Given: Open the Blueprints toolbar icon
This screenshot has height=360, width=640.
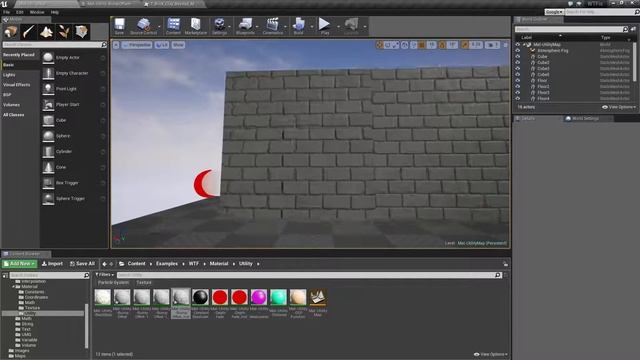Looking at the screenshot, I should 245,26.
